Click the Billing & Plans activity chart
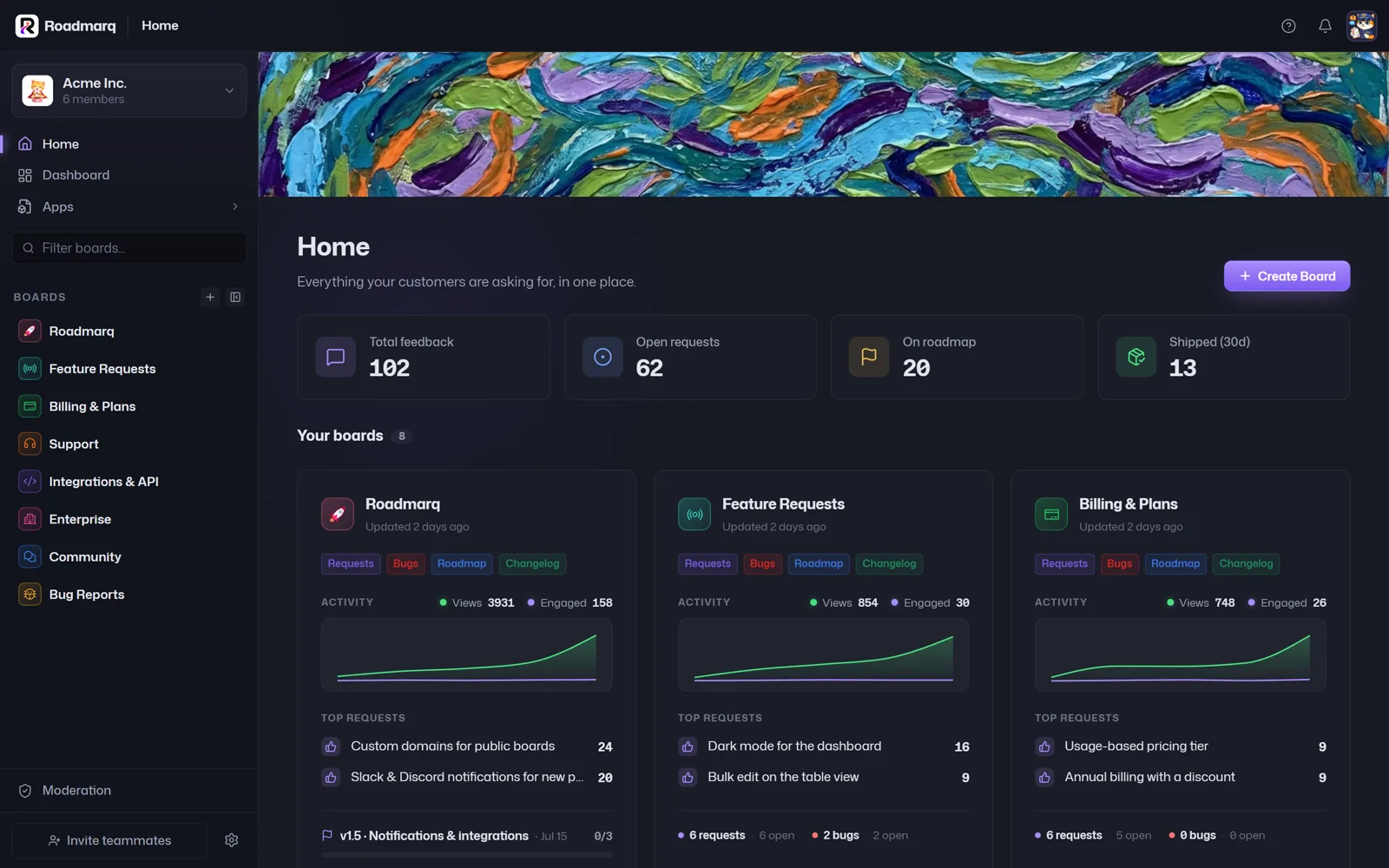 point(1181,655)
